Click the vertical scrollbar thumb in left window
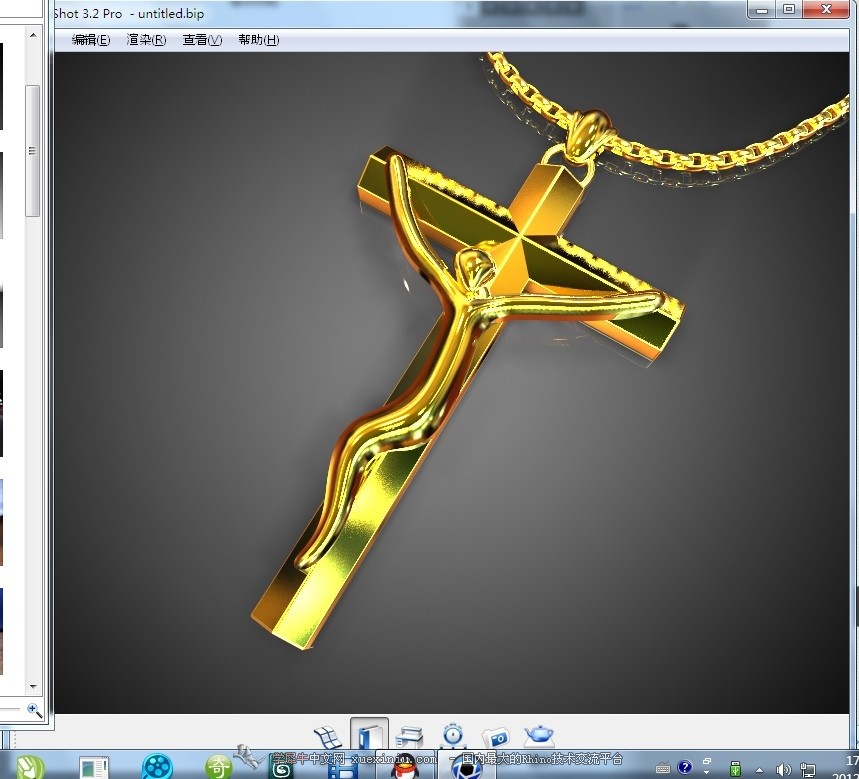The width and height of the screenshot is (859, 779). (x=33, y=151)
